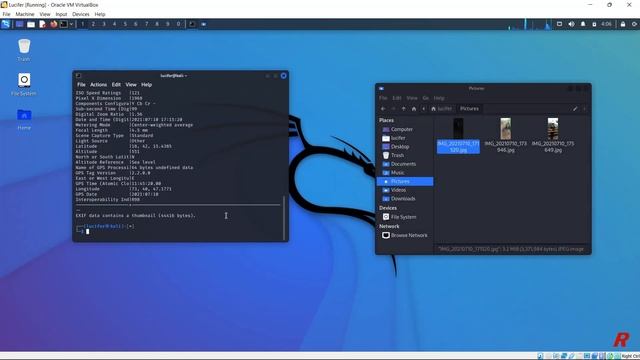Viewport: 640px width, 360px height.
Task: Click the session logout power icon
Action: coord(634,24)
